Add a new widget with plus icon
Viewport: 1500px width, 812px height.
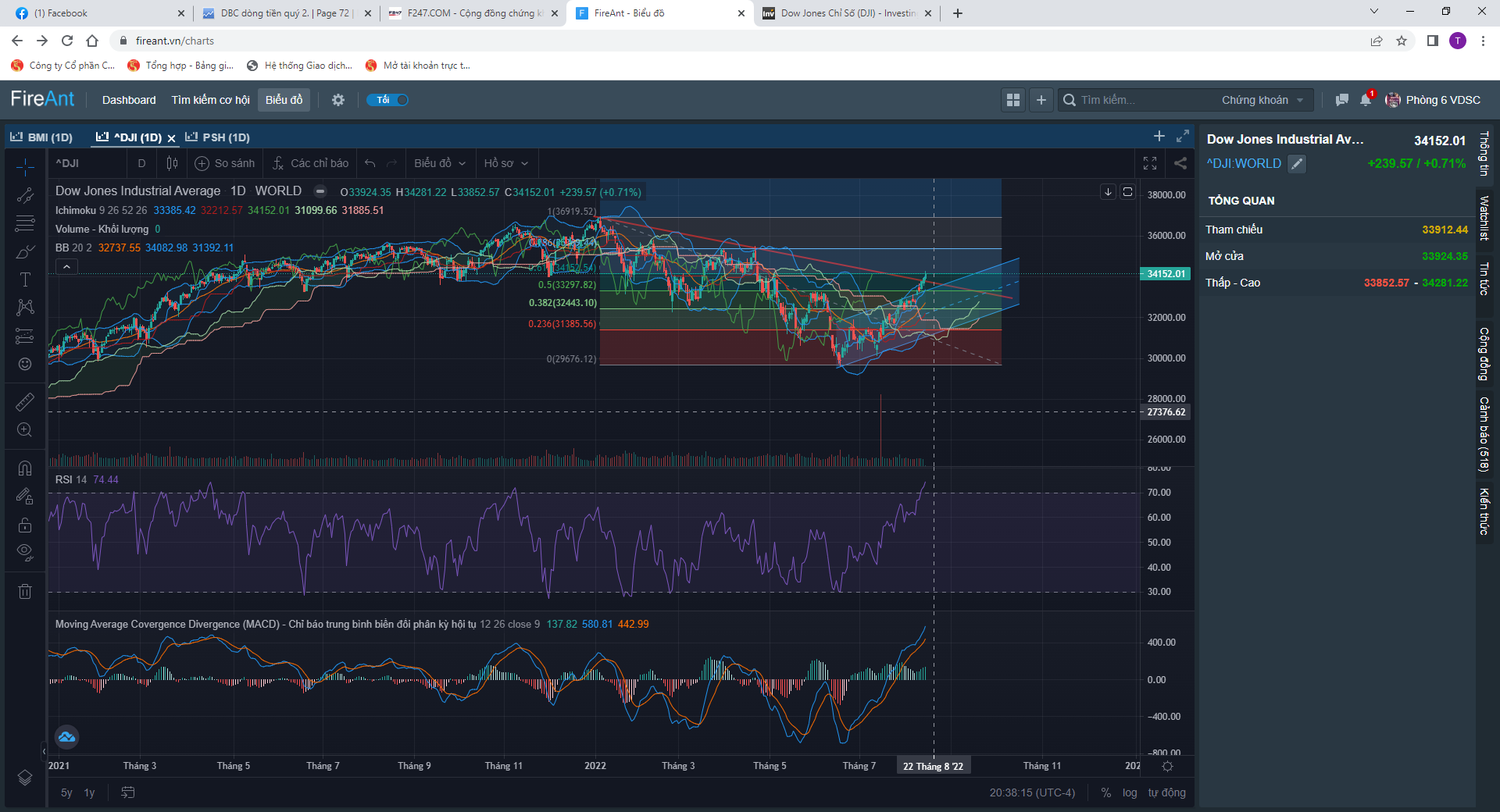tap(1041, 100)
